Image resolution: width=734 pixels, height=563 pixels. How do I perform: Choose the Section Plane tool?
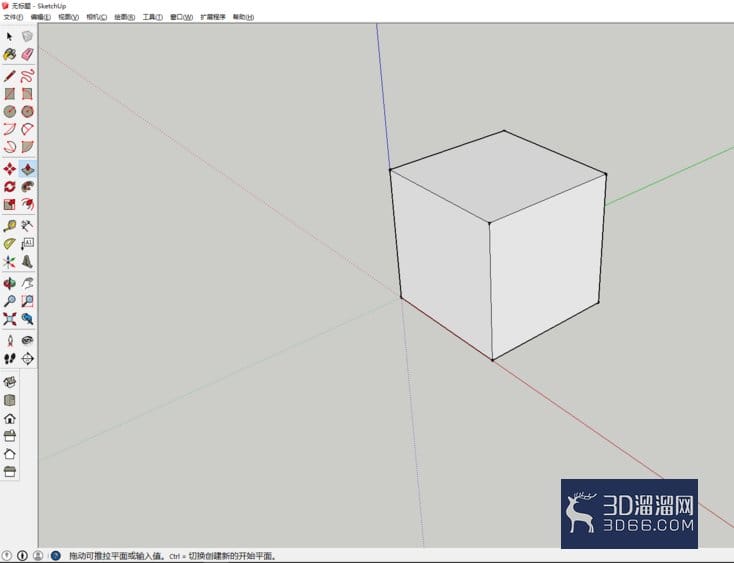point(27,358)
